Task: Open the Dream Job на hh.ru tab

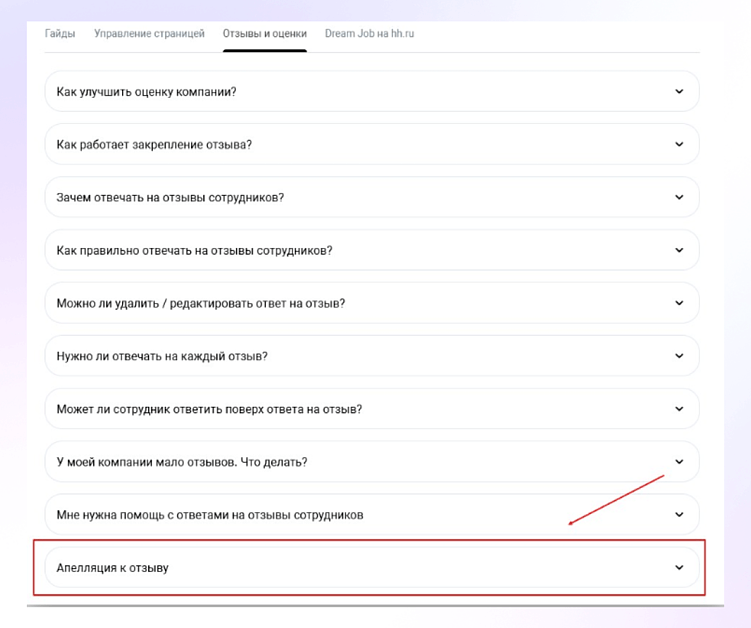Action: [369, 34]
